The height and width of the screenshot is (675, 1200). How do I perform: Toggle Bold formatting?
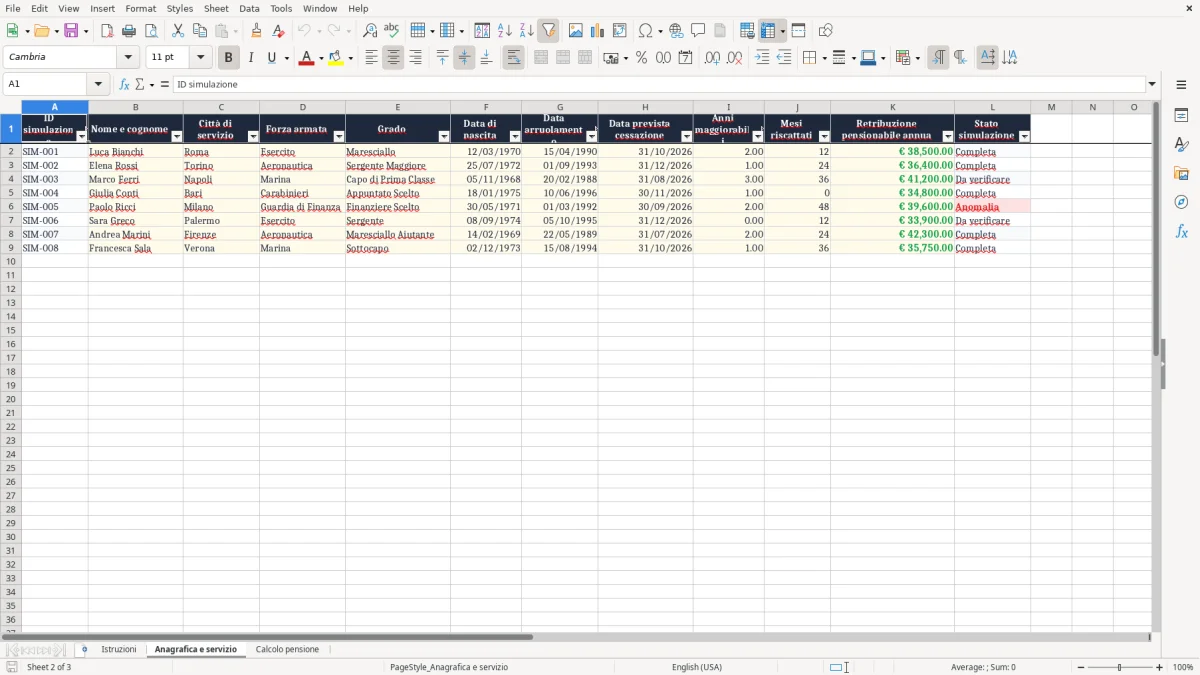pyautogui.click(x=229, y=58)
